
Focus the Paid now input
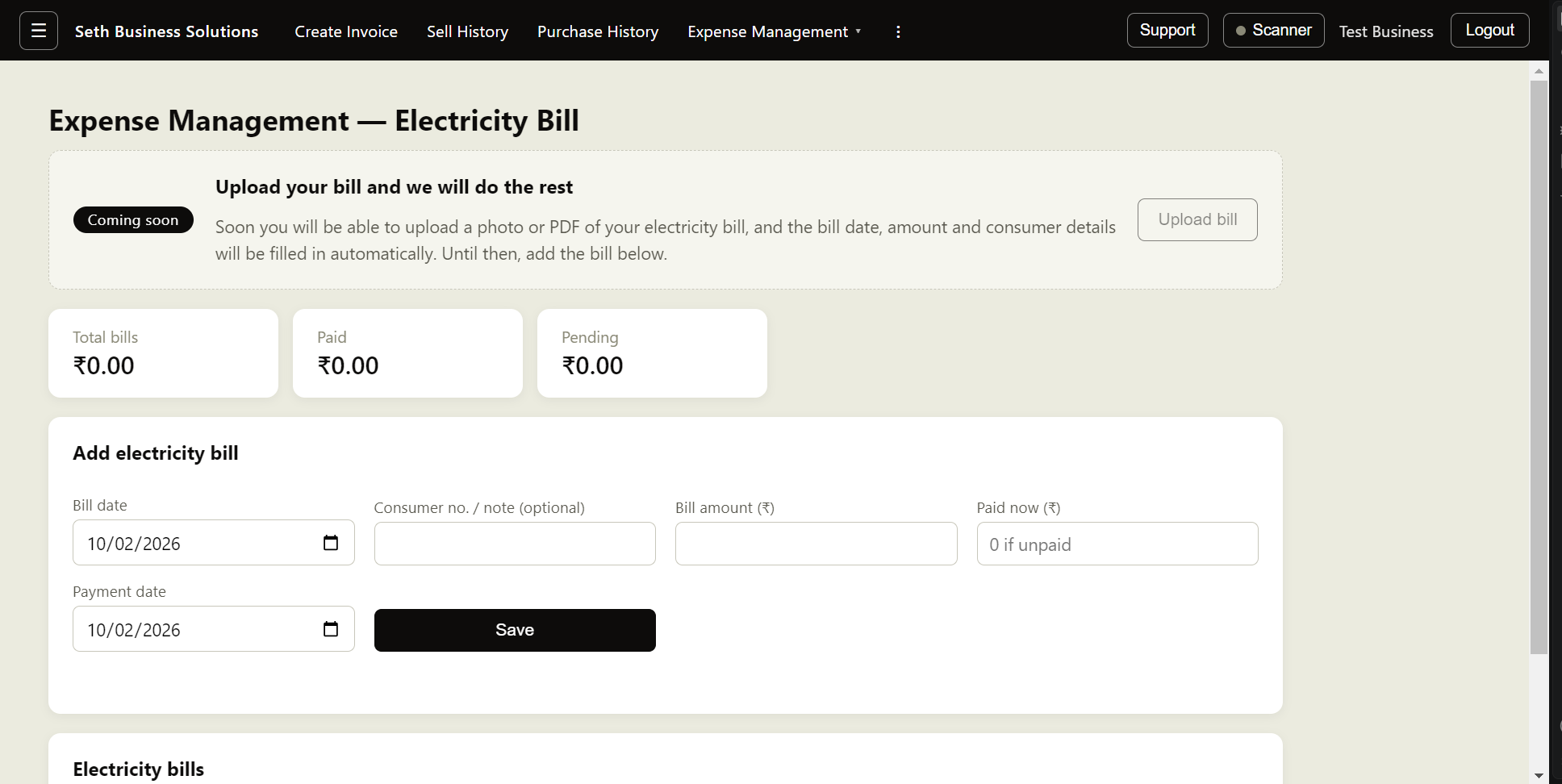click(1117, 544)
